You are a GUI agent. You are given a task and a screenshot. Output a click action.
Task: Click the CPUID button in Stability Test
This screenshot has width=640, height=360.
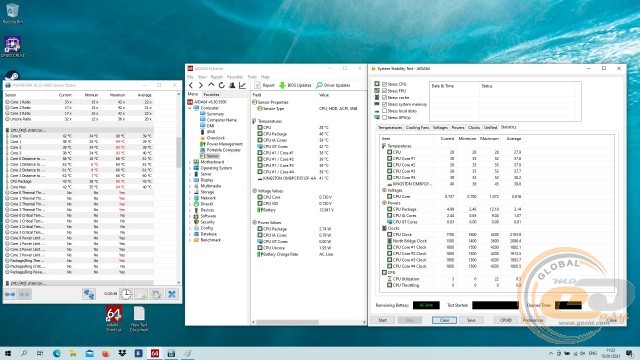click(506, 320)
